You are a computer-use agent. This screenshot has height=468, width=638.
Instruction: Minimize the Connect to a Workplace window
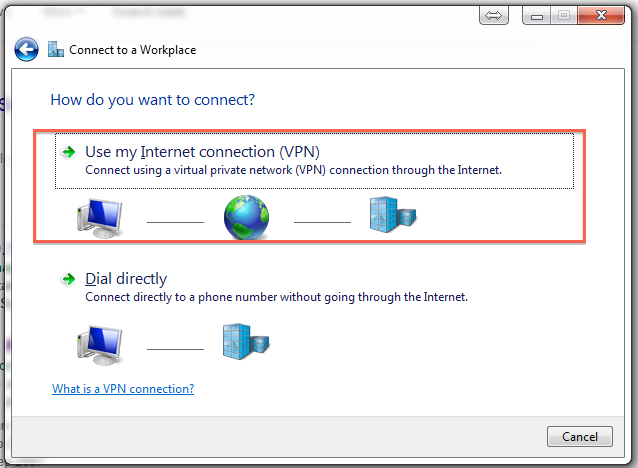coord(537,16)
